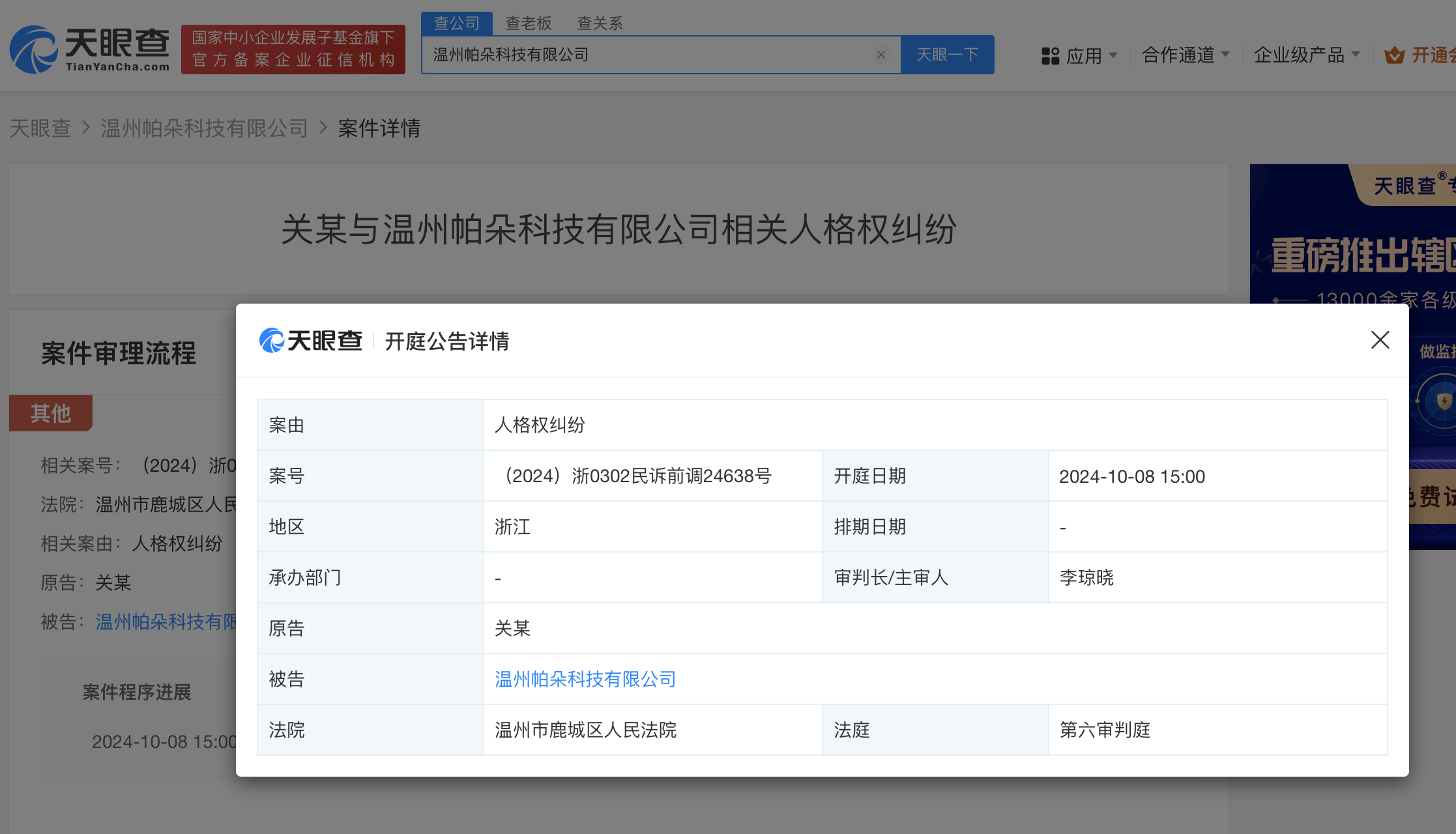Expand 合作通道 menu

[1185, 55]
